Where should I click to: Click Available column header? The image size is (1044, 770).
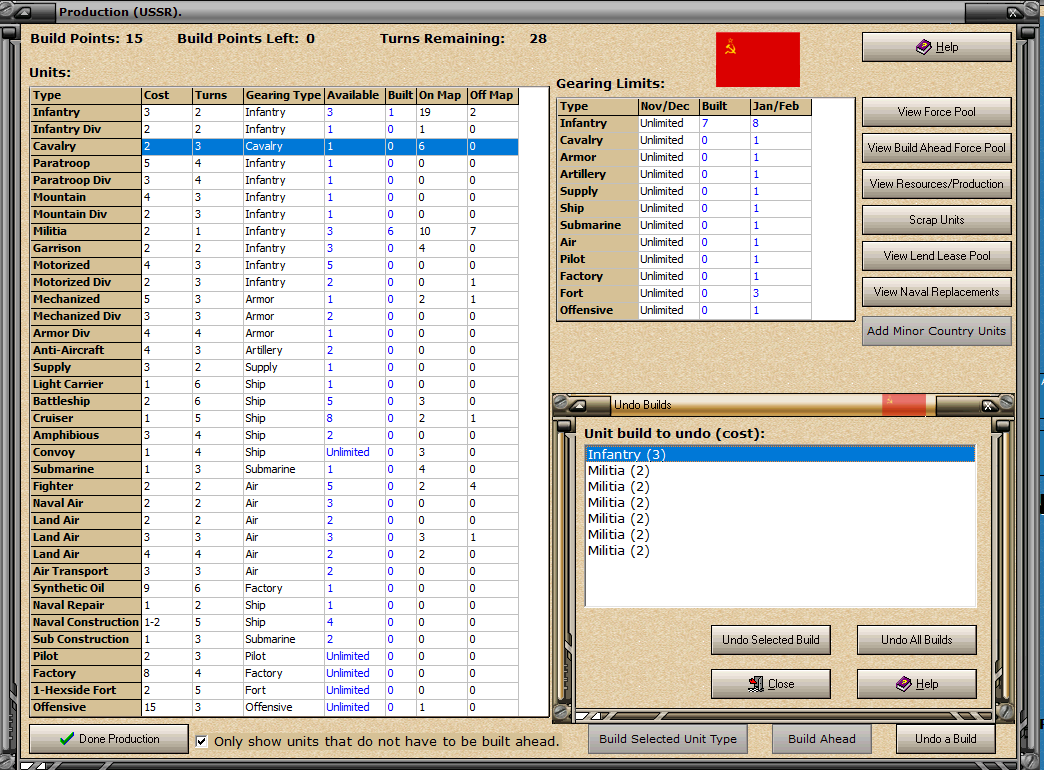click(355, 95)
